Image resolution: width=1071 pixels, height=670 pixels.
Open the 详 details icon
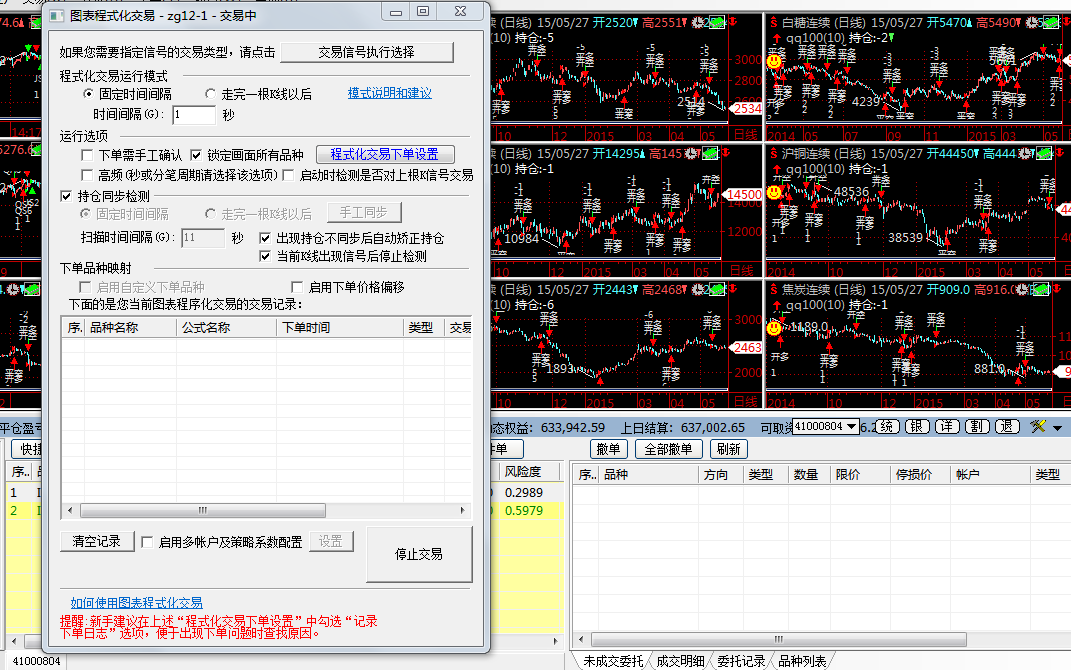click(947, 426)
